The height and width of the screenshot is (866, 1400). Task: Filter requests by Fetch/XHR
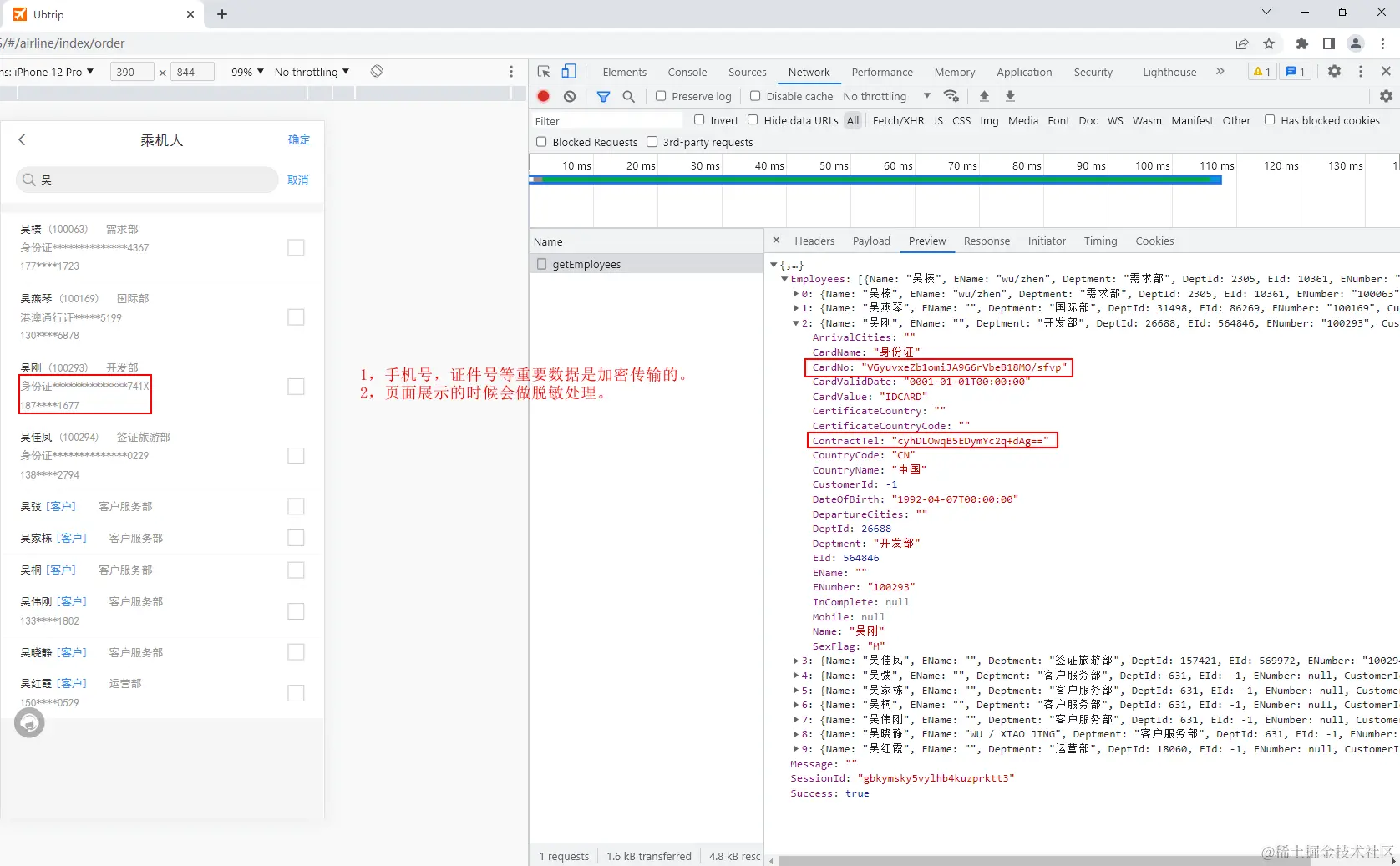click(898, 120)
